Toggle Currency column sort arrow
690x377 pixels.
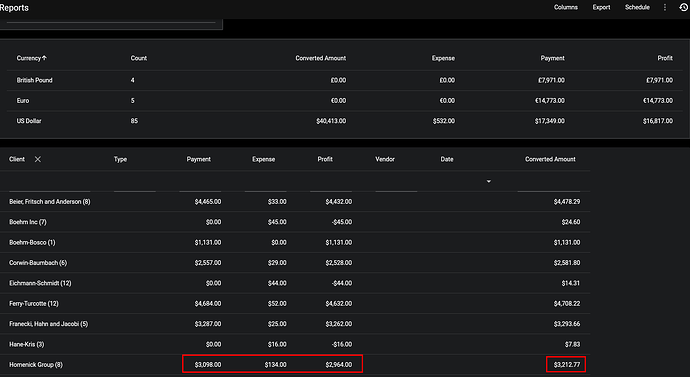tap(44, 58)
